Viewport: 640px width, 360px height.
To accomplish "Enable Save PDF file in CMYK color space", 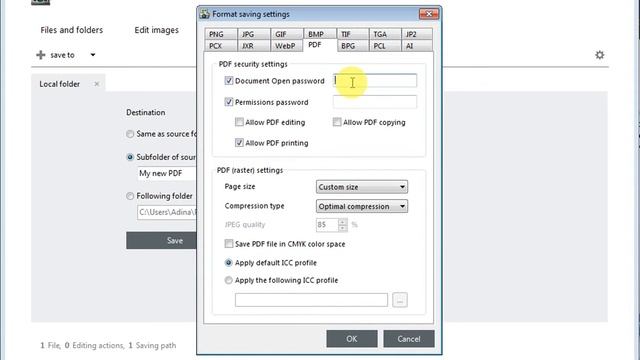I will (x=229, y=244).
